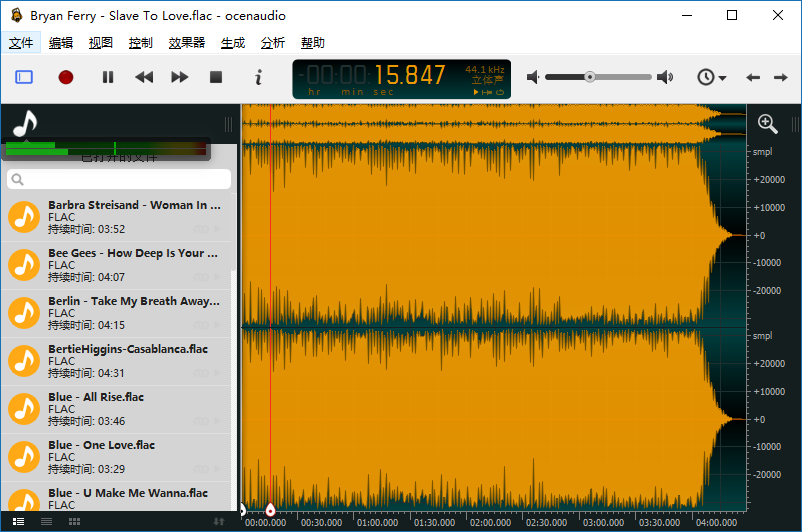802x532 pixels.
Task: Open the 编辑 menu
Action: click(61, 43)
